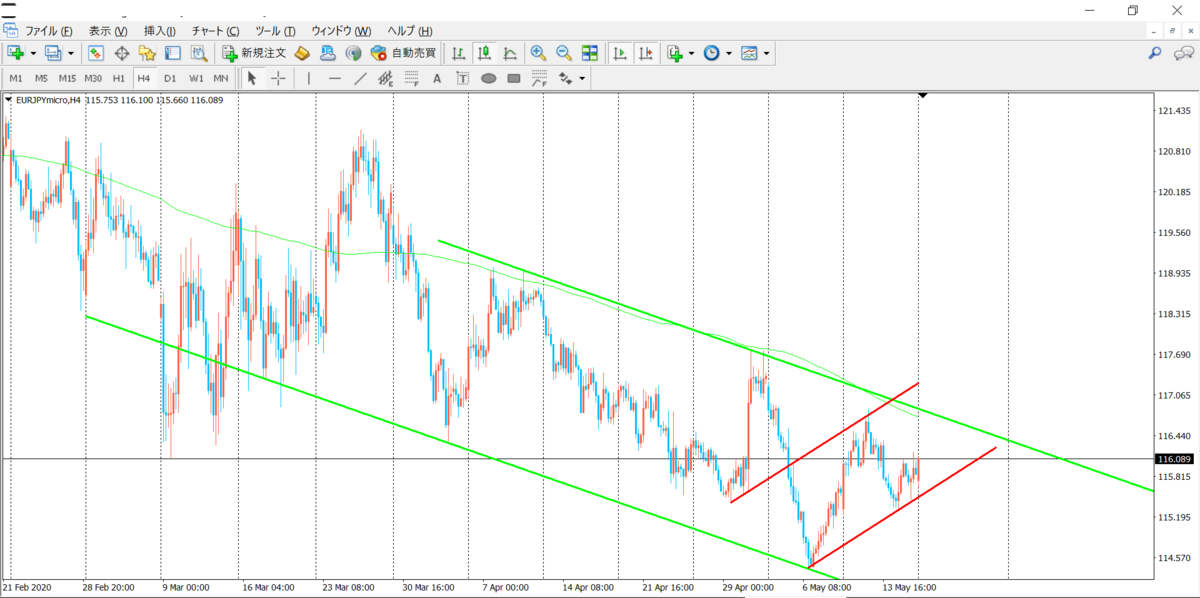Open the templates dropdown arrow
The image size is (1200, 598).
click(x=766, y=53)
